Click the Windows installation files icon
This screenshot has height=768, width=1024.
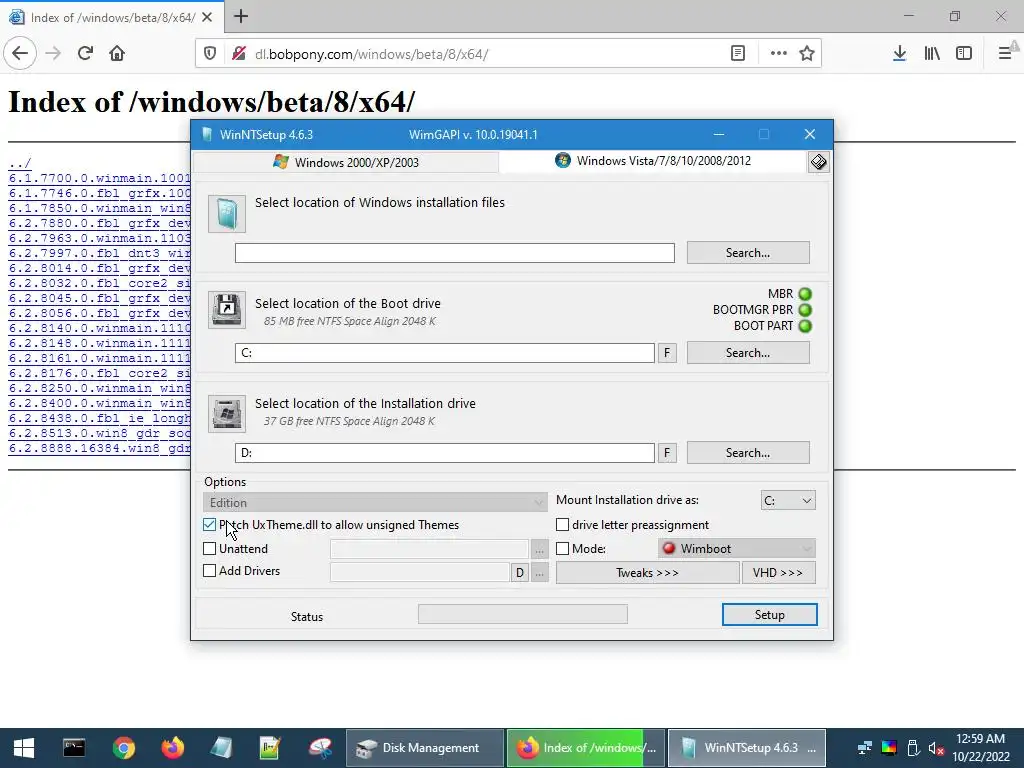click(x=227, y=214)
